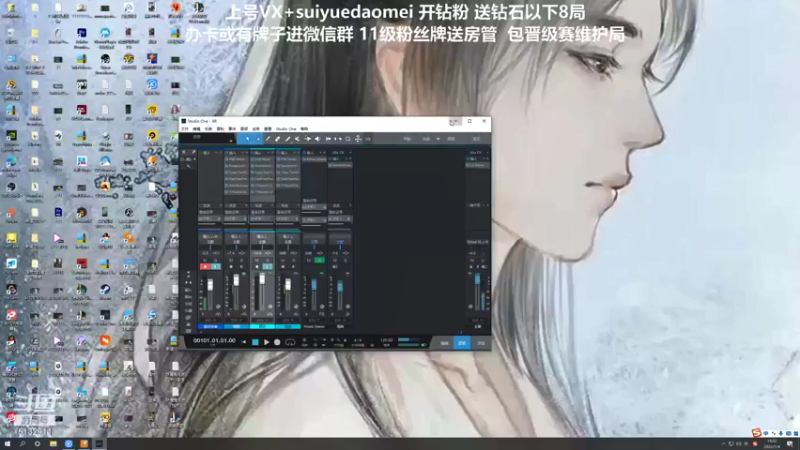The width and height of the screenshot is (800, 450).
Task: Click the fifth channel blue fader
Action: 314,285
